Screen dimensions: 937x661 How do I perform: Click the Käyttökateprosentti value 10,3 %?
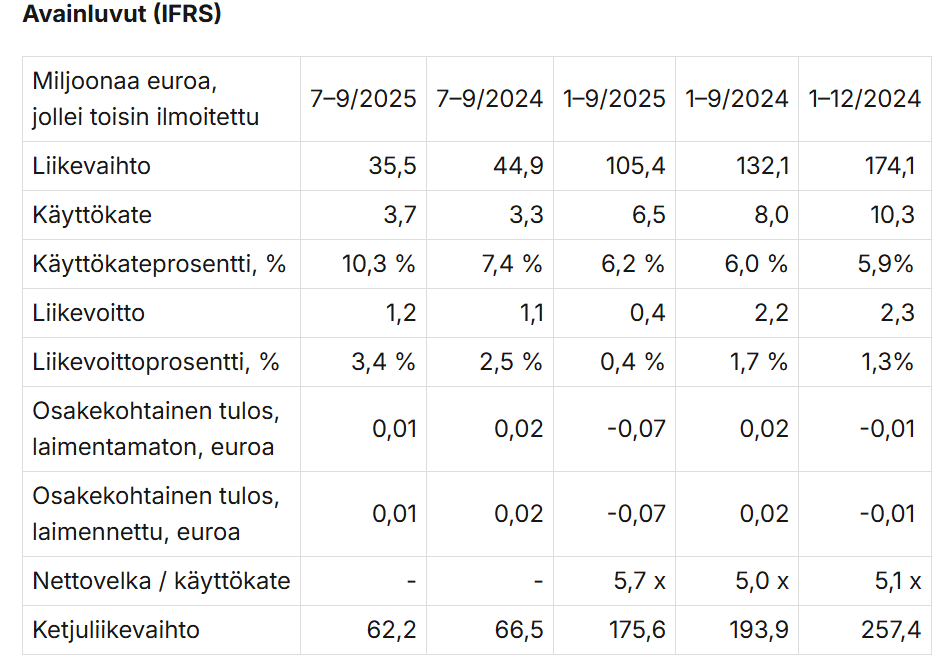pyautogui.click(x=381, y=264)
